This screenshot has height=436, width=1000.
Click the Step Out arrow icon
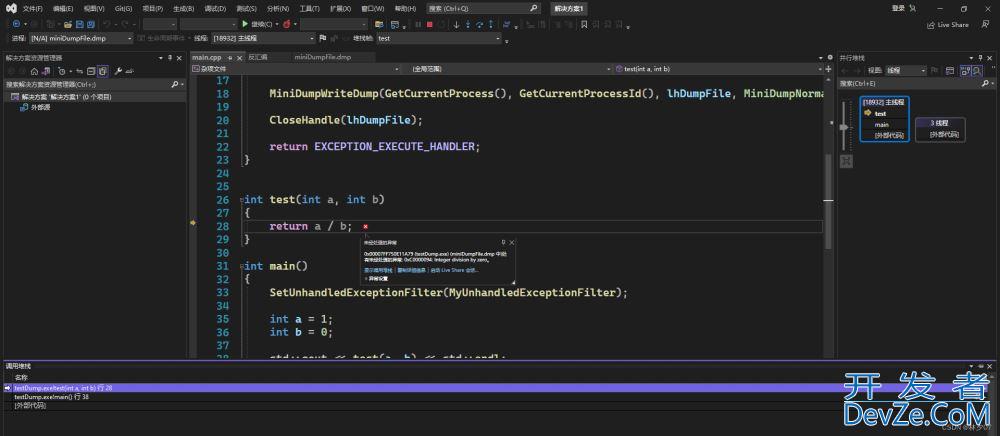pyautogui.click(x=490, y=24)
